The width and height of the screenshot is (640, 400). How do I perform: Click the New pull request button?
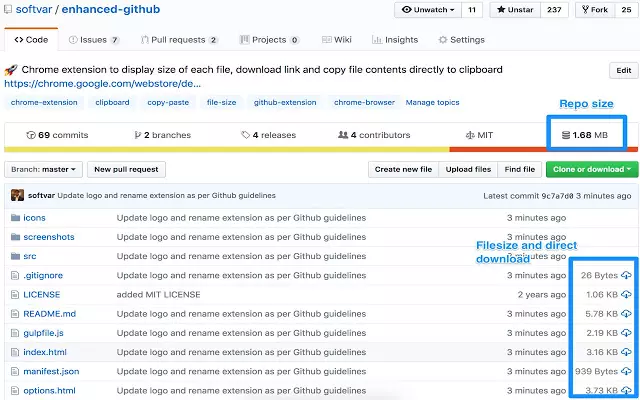[x=126, y=169]
